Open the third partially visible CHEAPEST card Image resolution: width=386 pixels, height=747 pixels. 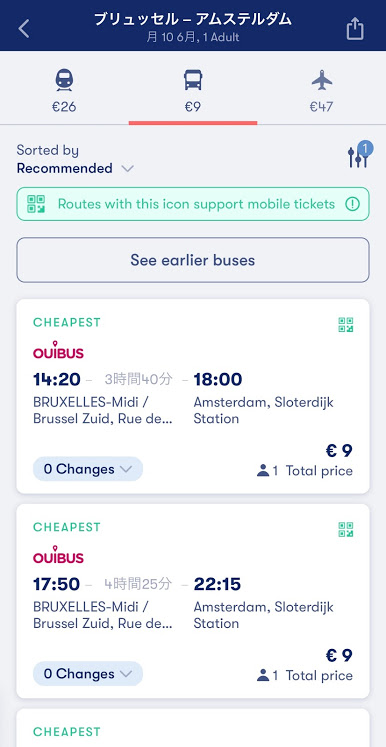(193, 727)
